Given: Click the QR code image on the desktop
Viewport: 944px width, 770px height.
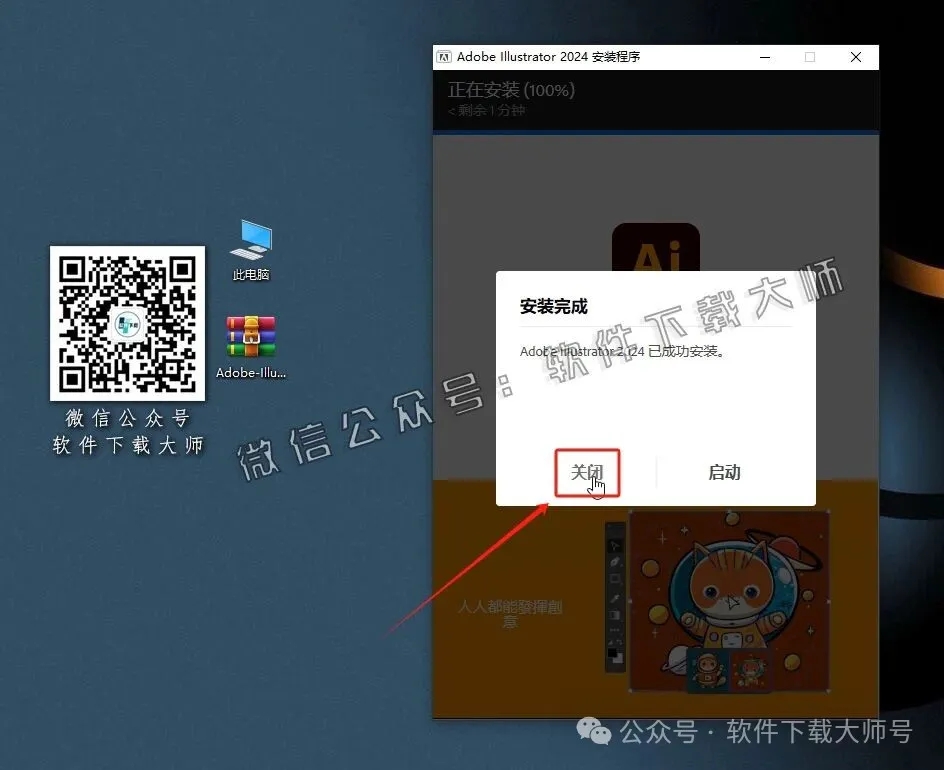Looking at the screenshot, I should 127,323.
